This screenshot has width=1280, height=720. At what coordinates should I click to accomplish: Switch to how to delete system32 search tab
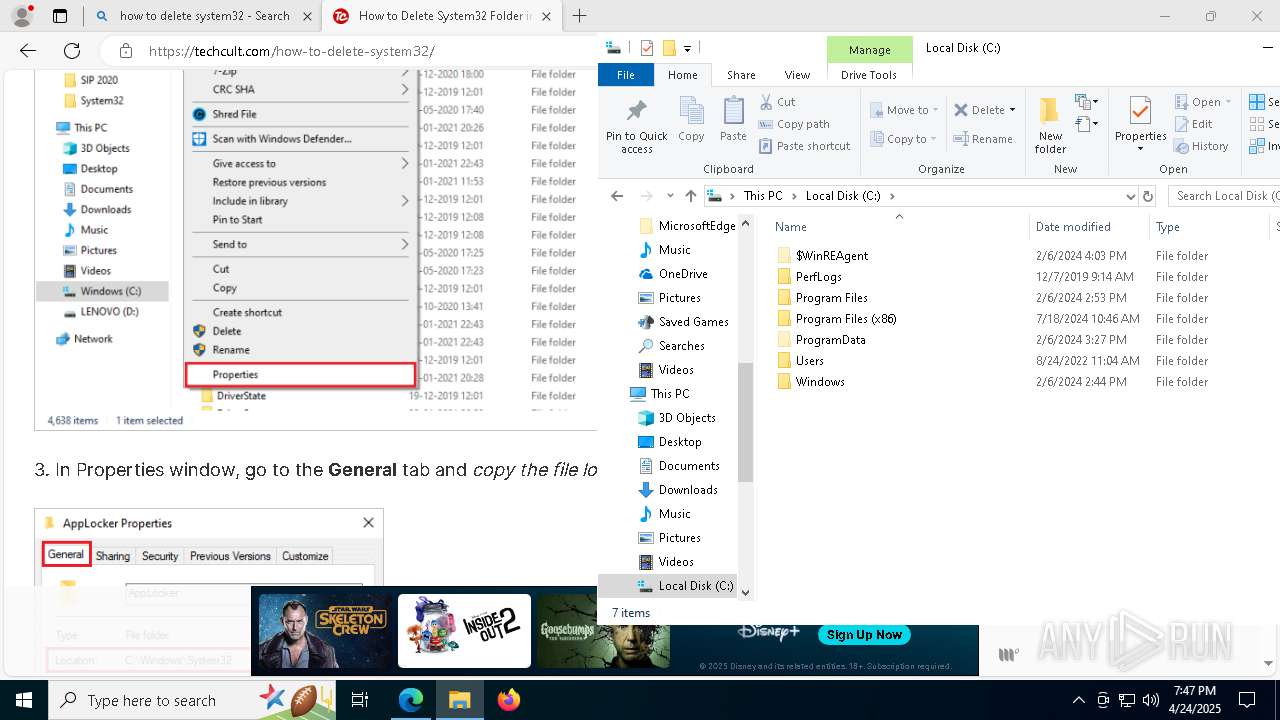(203, 16)
